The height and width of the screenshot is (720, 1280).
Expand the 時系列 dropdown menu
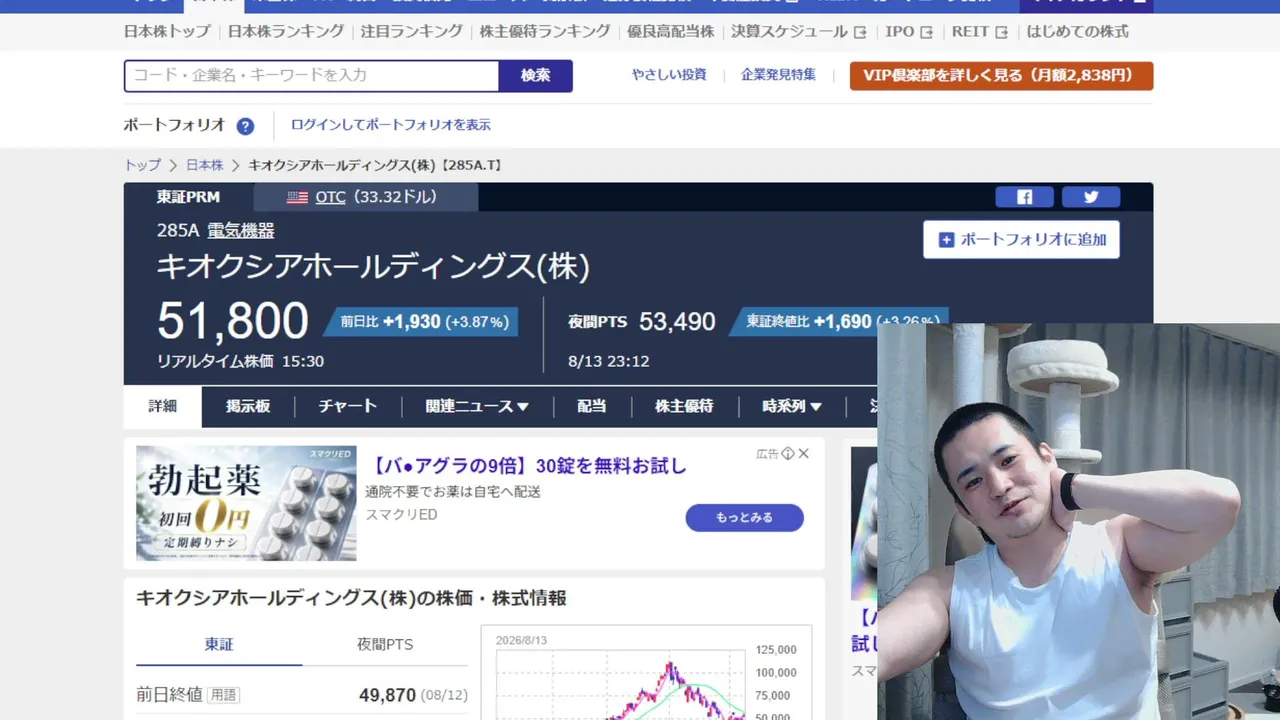(x=792, y=407)
